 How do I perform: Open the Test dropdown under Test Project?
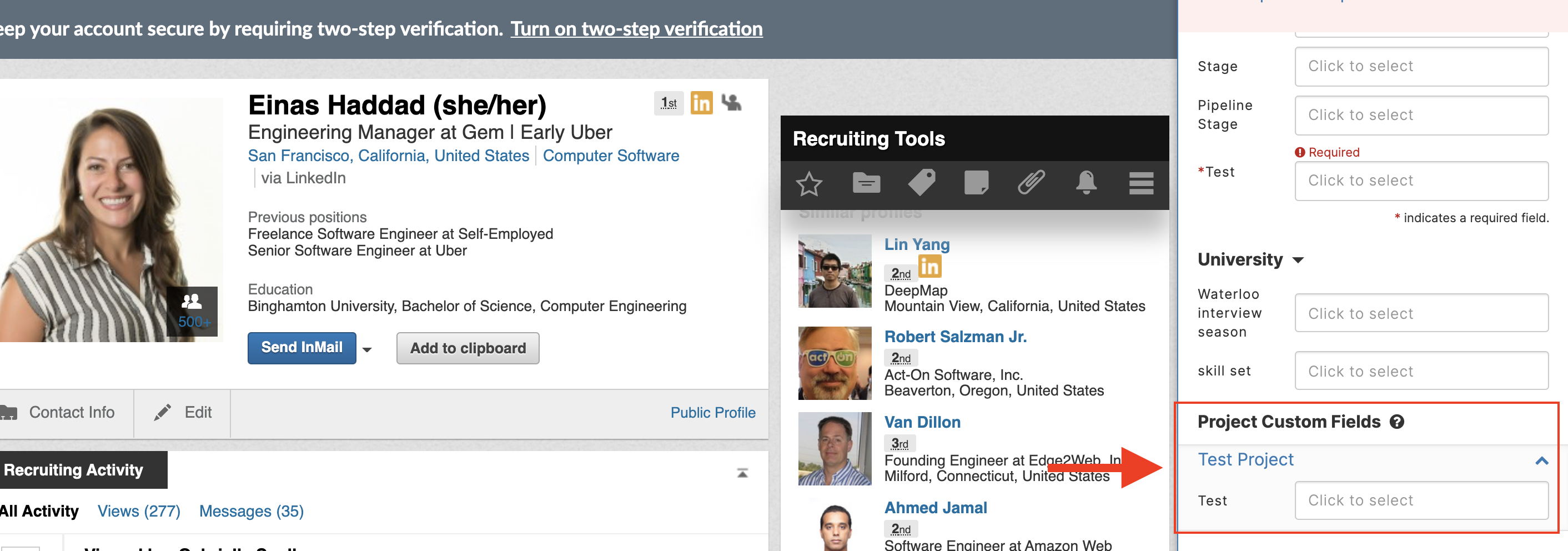(1421, 500)
